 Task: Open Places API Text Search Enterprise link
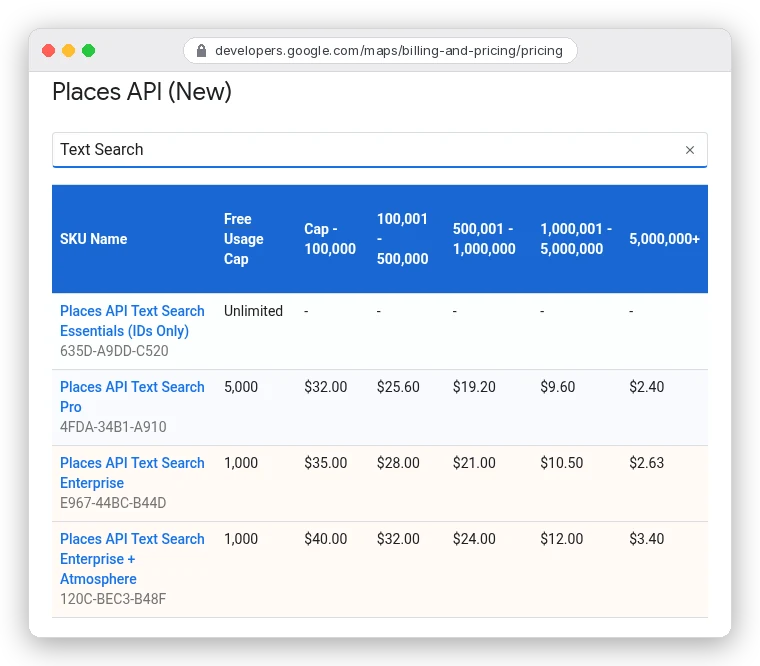point(132,473)
